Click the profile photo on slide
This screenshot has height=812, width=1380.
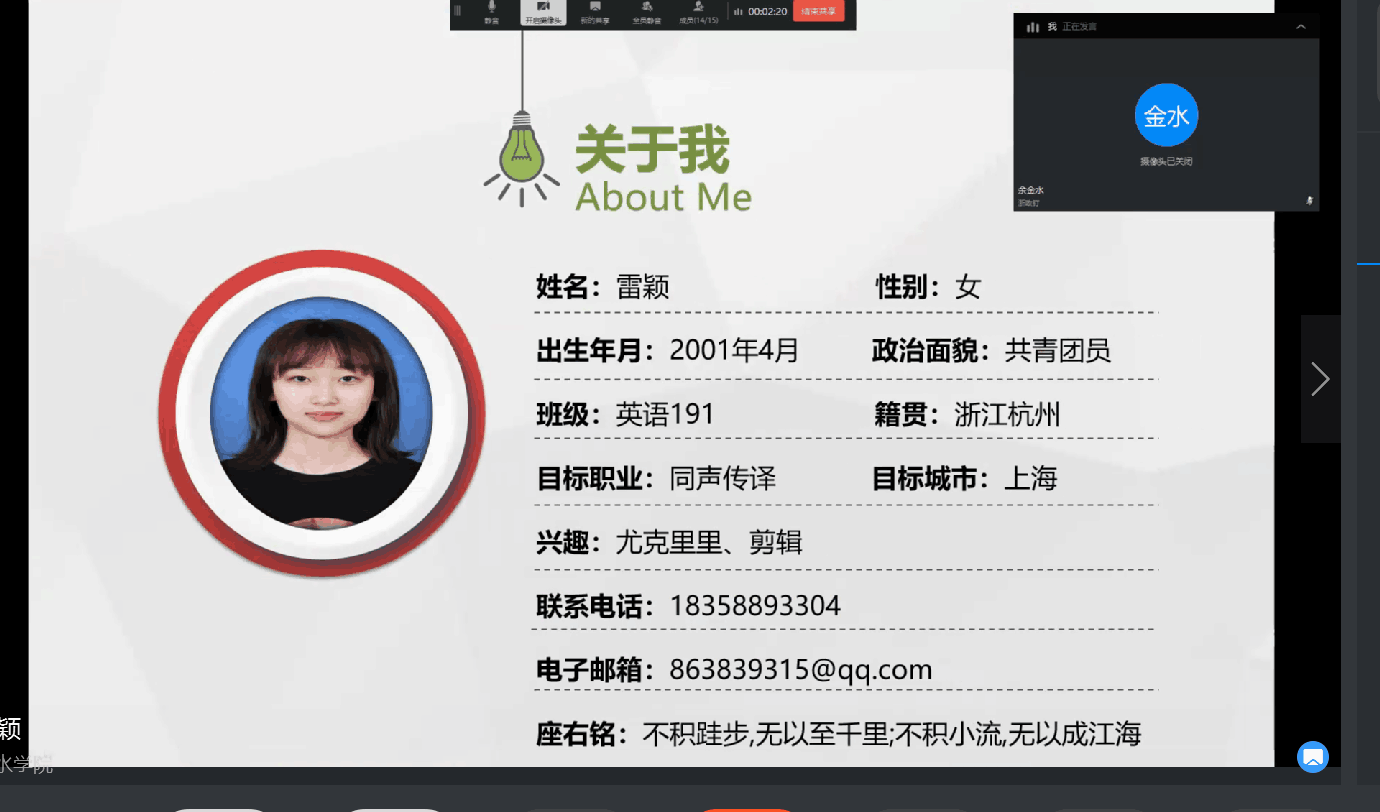click(x=321, y=412)
